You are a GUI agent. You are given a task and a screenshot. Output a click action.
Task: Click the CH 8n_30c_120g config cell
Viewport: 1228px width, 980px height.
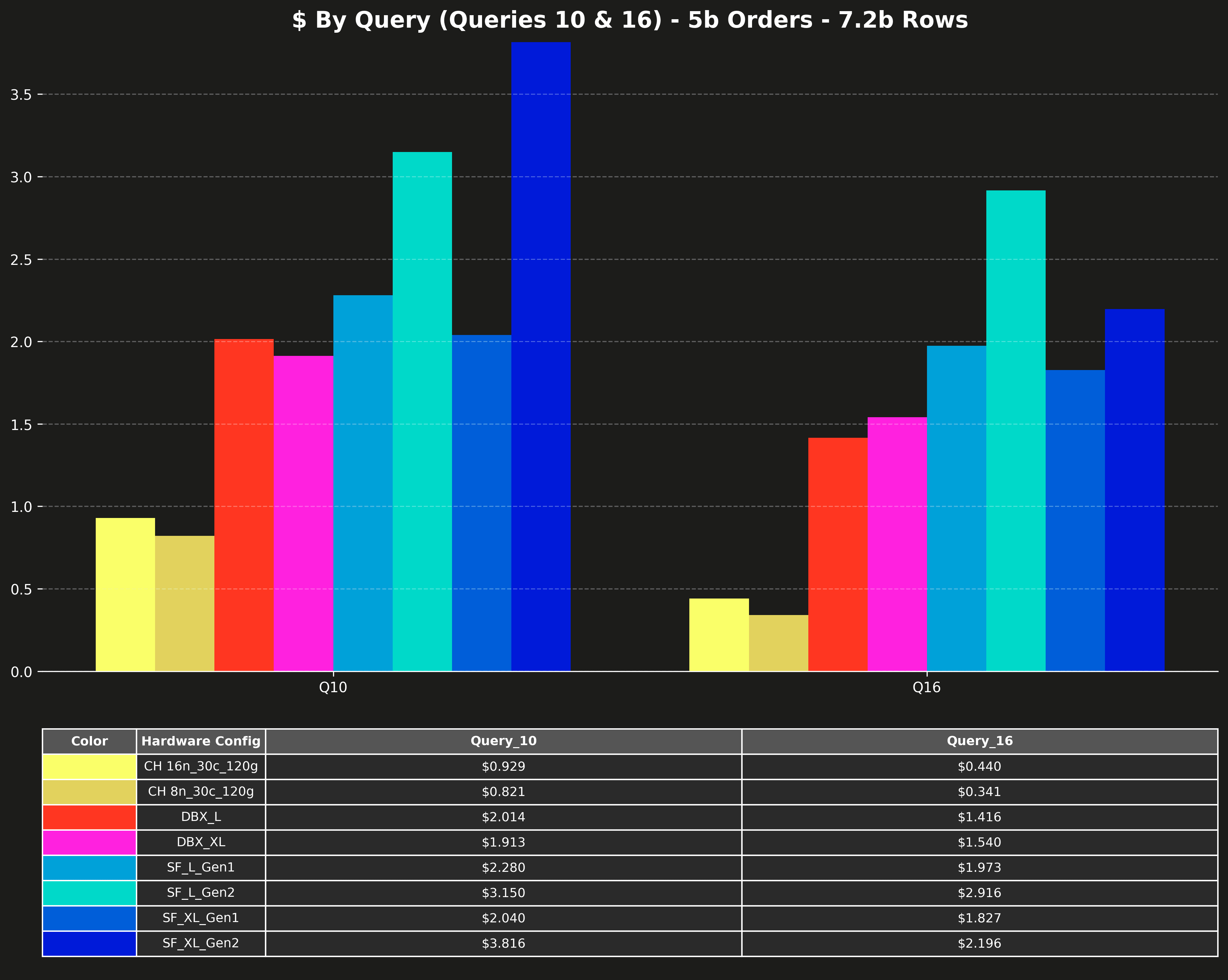click(x=201, y=792)
